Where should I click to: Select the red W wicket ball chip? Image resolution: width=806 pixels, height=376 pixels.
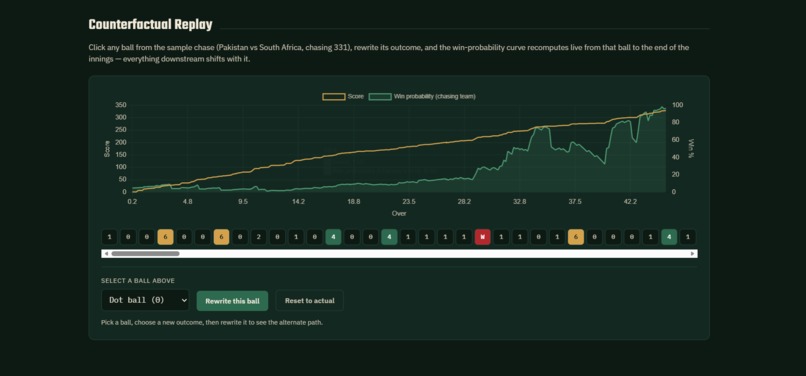(483, 237)
